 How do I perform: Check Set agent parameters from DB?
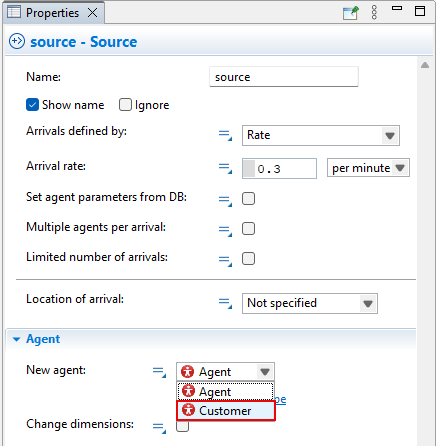248,199
